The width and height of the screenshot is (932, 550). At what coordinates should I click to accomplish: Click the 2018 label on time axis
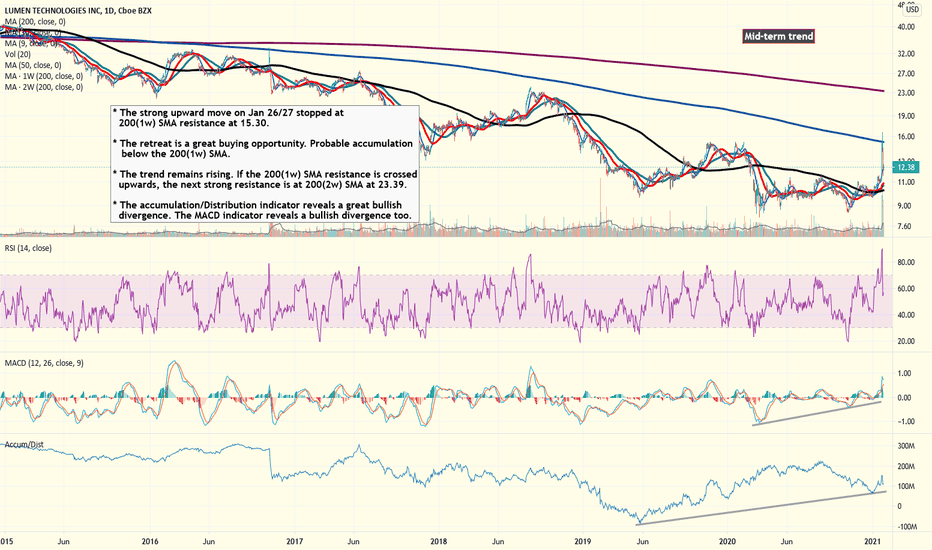[439, 542]
